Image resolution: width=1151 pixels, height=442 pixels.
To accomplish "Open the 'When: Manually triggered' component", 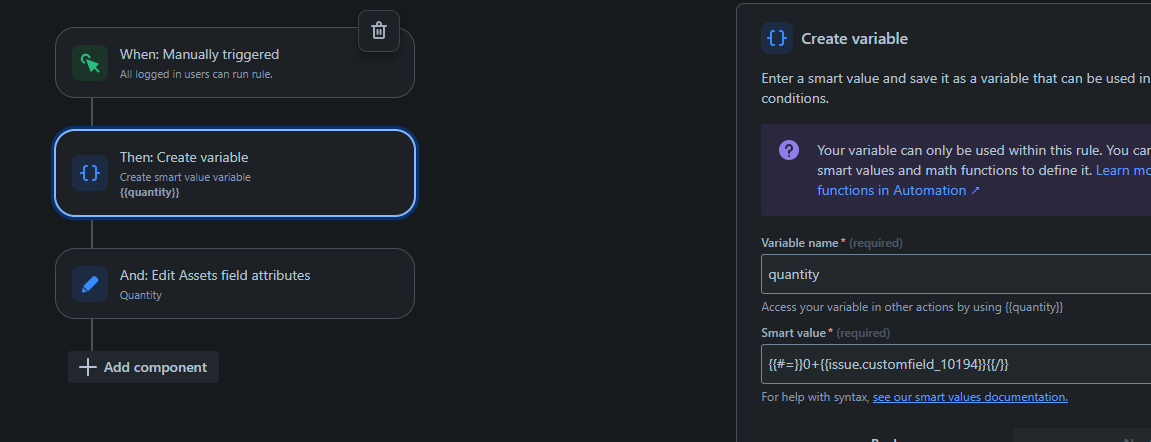I will tap(235, 62).
